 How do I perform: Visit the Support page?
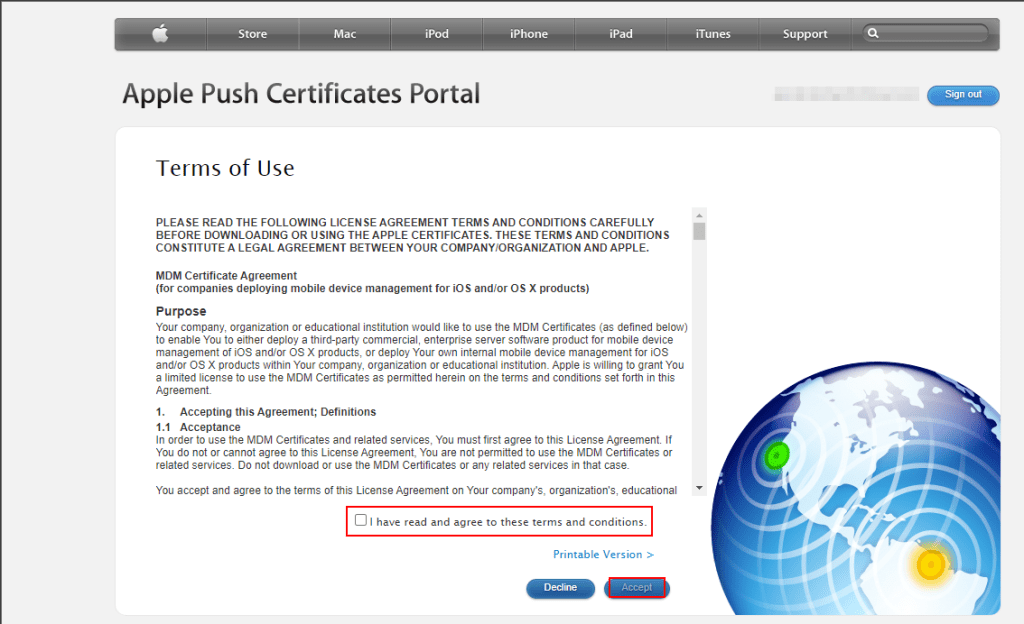point(805,34)
